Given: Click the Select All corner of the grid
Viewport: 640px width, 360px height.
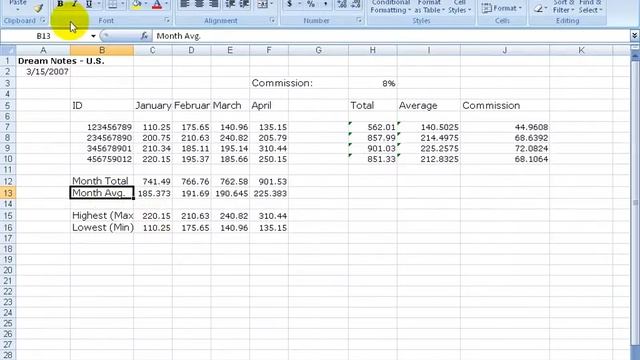Looking at the screenshot, I should [8, 50].
